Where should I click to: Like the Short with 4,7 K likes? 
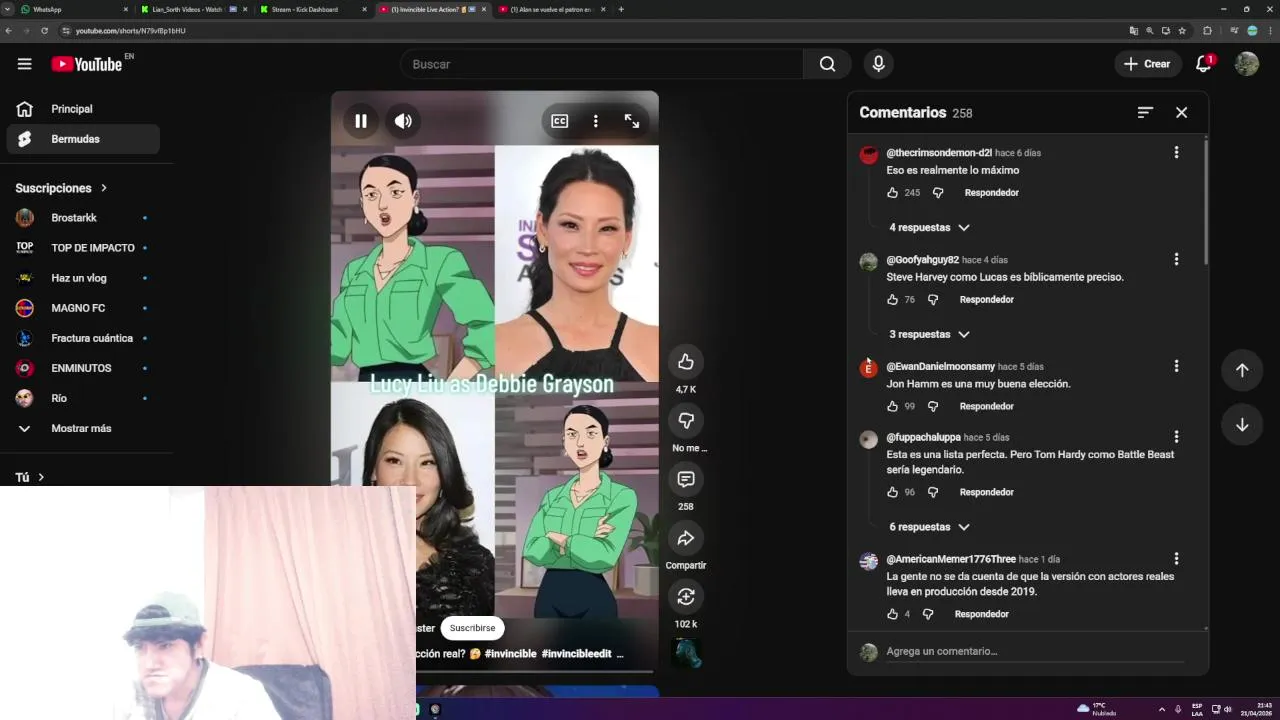pyautogui.click(x=686, y=362)
